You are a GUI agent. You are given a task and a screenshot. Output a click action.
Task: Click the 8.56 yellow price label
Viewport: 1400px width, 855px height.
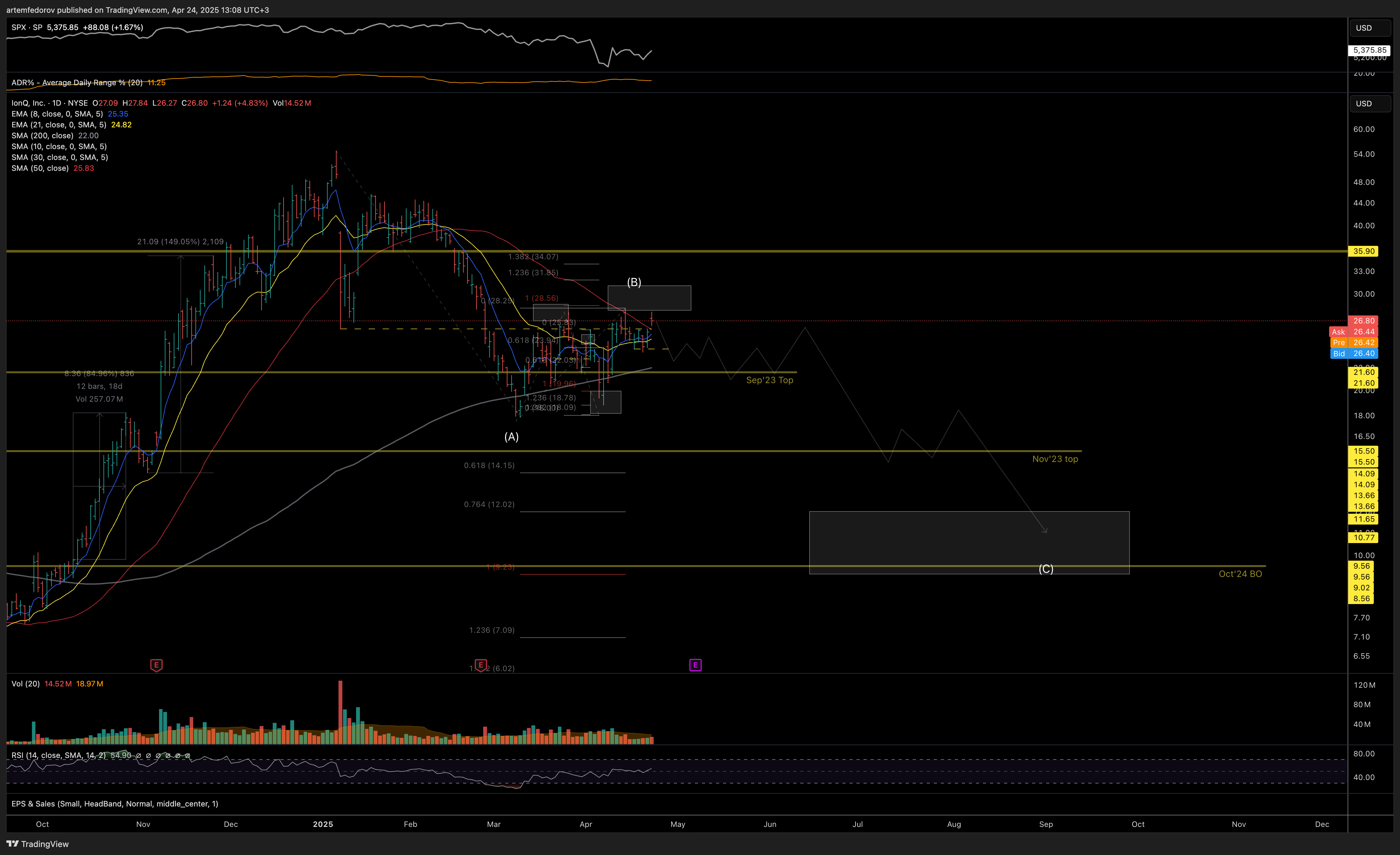[x=1361, y=599]
